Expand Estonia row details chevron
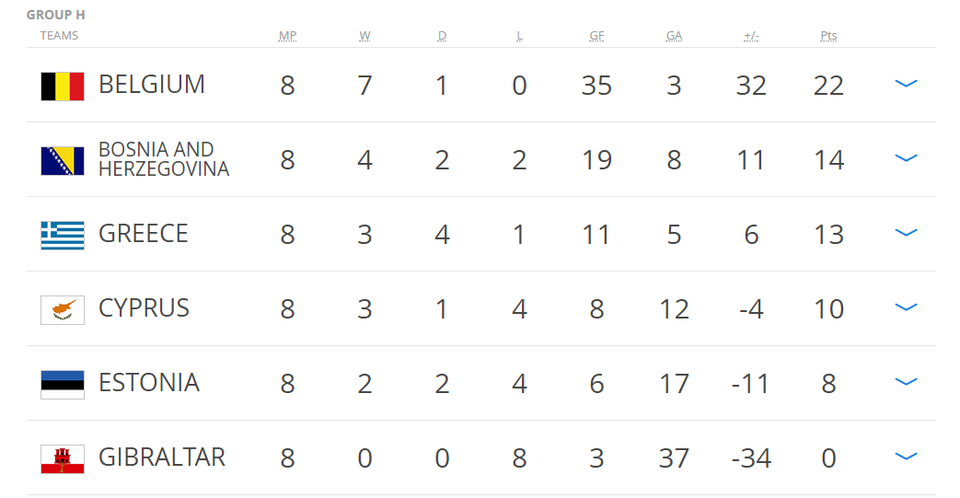This screenshot has height=498, width=960. [906, 382]
